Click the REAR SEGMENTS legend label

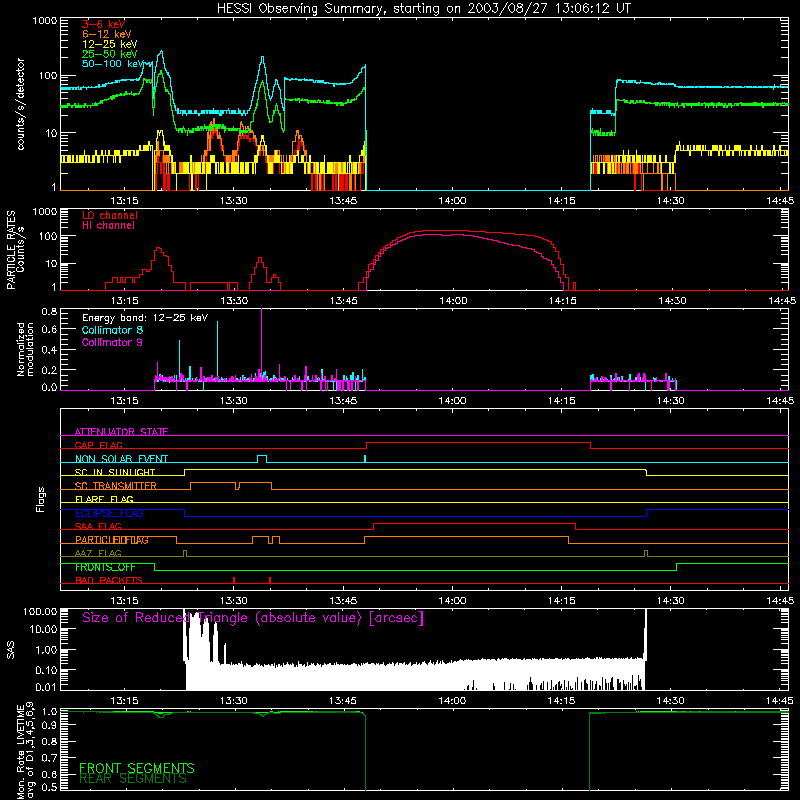click(133, 779)
